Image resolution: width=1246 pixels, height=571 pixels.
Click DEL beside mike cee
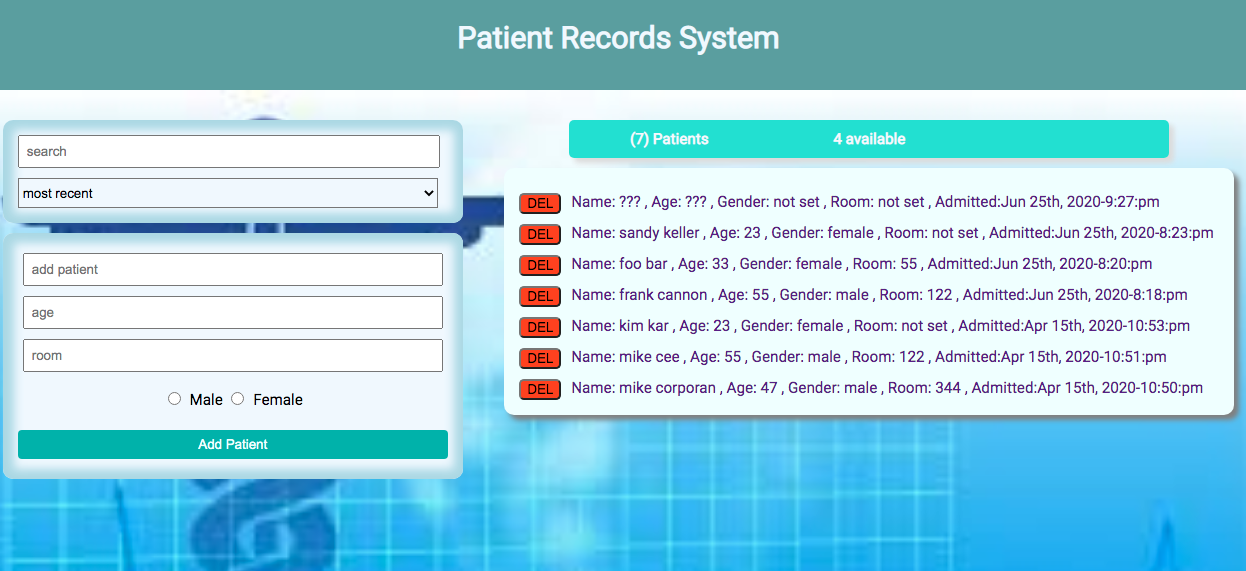pyautogui.click(x=540, y=358)
